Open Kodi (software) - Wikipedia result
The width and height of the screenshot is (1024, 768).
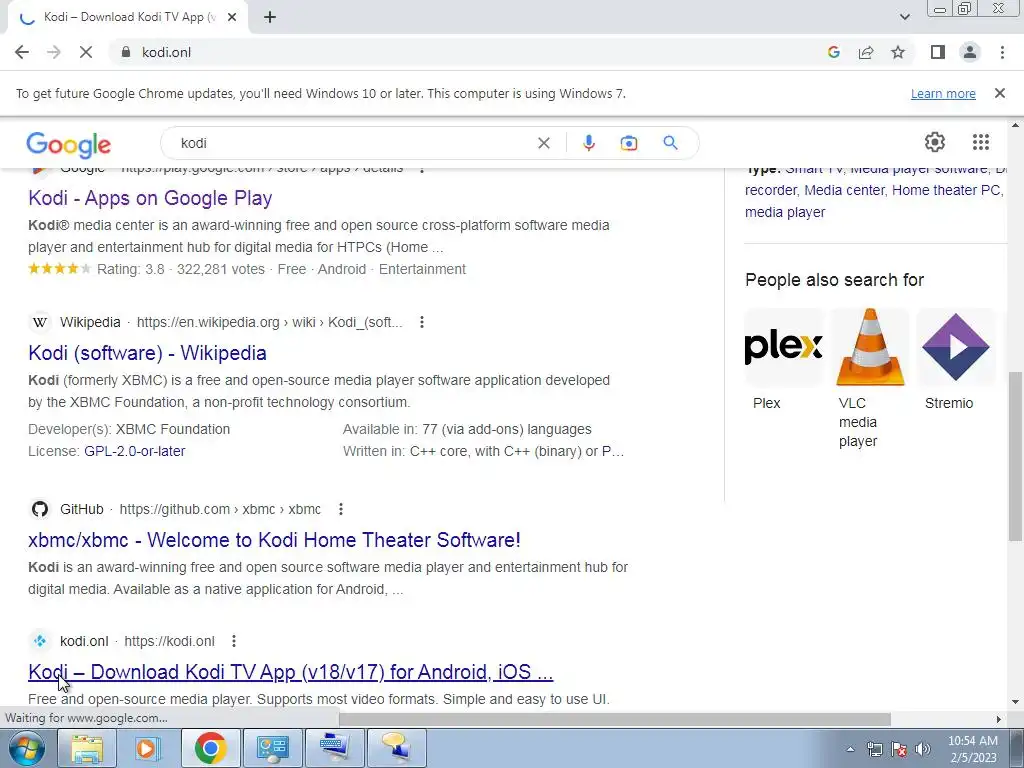click(x=147, y=353)
